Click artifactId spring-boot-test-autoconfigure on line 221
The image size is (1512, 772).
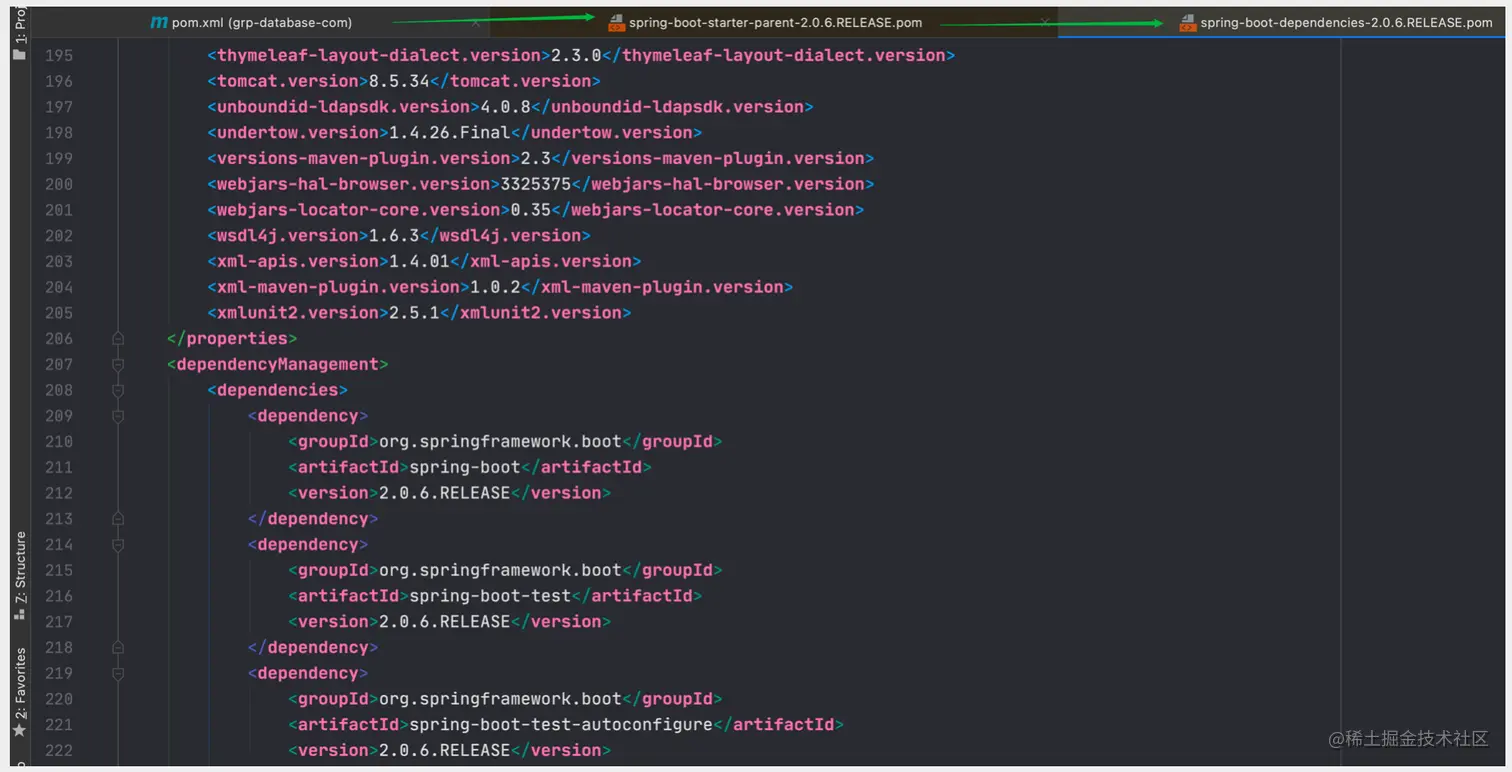pos(561,725)
